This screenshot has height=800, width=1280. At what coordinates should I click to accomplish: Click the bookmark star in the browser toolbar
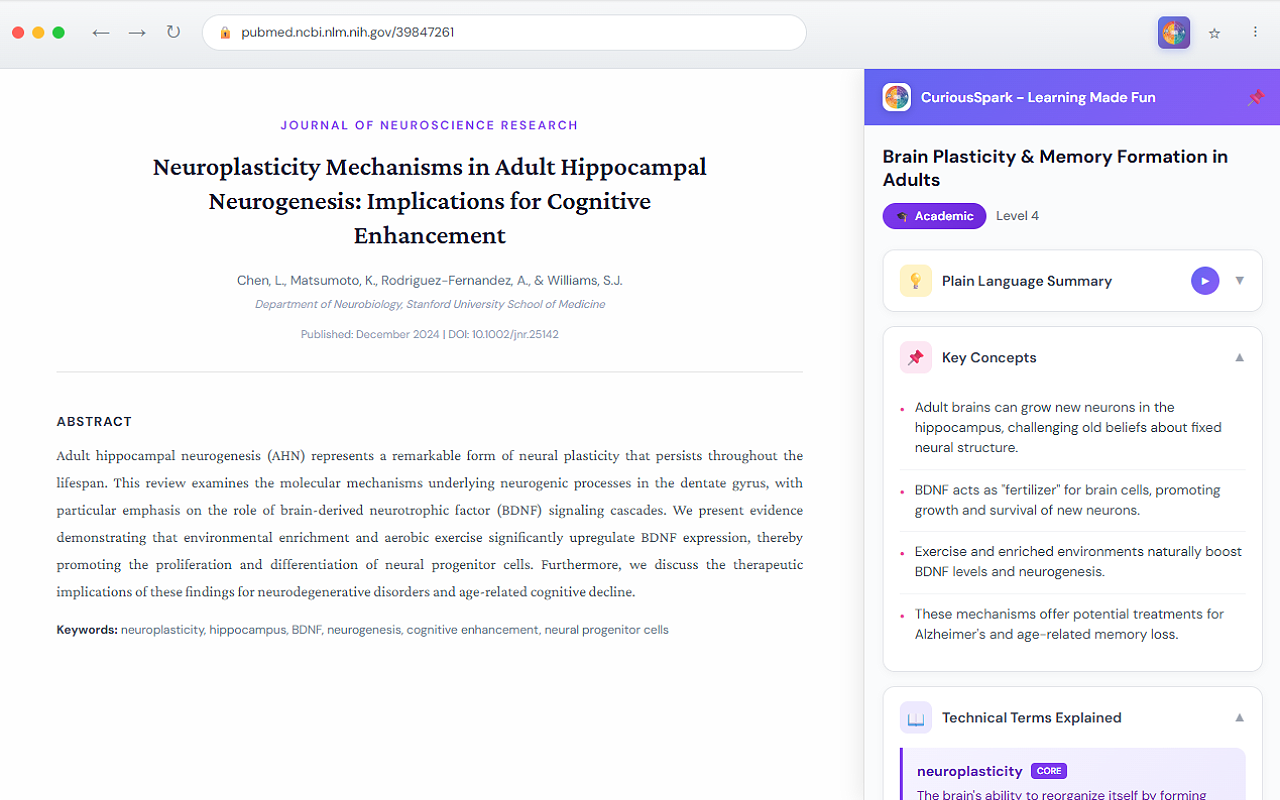point(1214,32)
